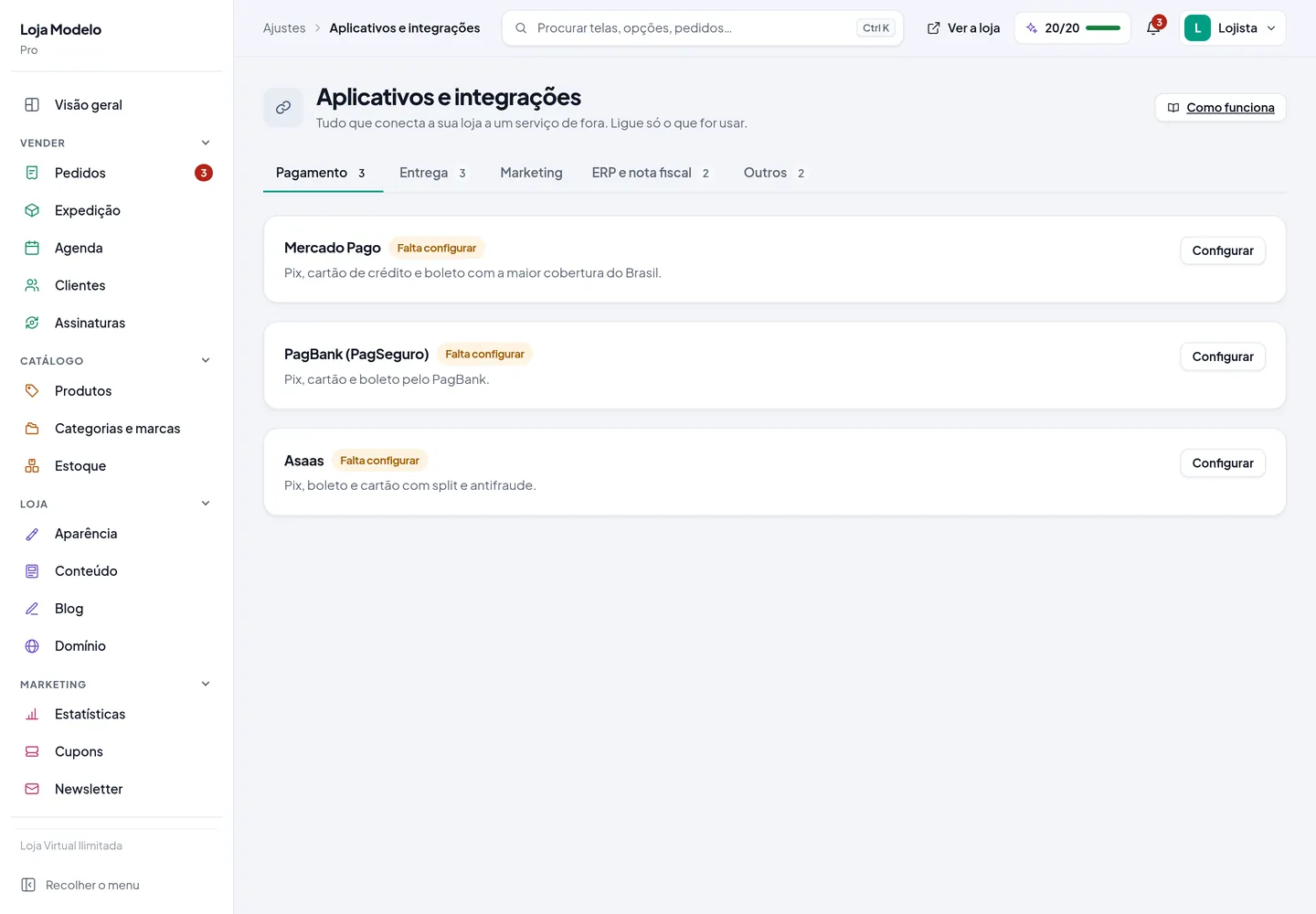Click the Agenda calendar icon

point(32,248)
